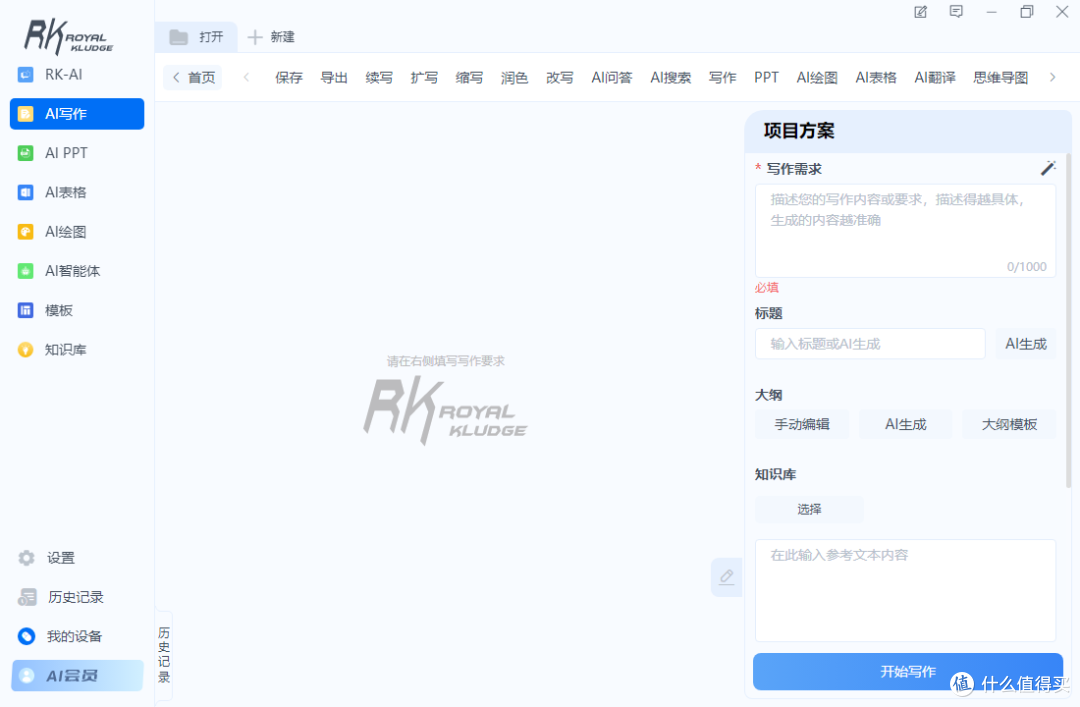
Task: Click the edit note icon in title bar
Action: point(921,12)
